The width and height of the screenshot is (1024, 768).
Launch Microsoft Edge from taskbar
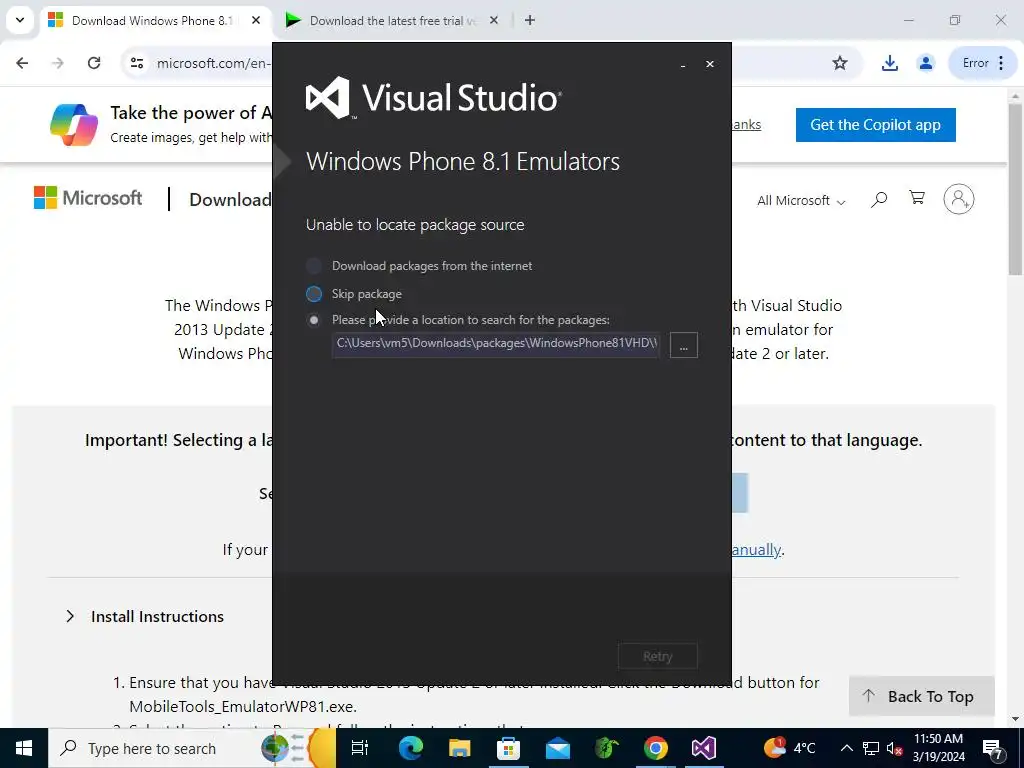click(410, 748)
